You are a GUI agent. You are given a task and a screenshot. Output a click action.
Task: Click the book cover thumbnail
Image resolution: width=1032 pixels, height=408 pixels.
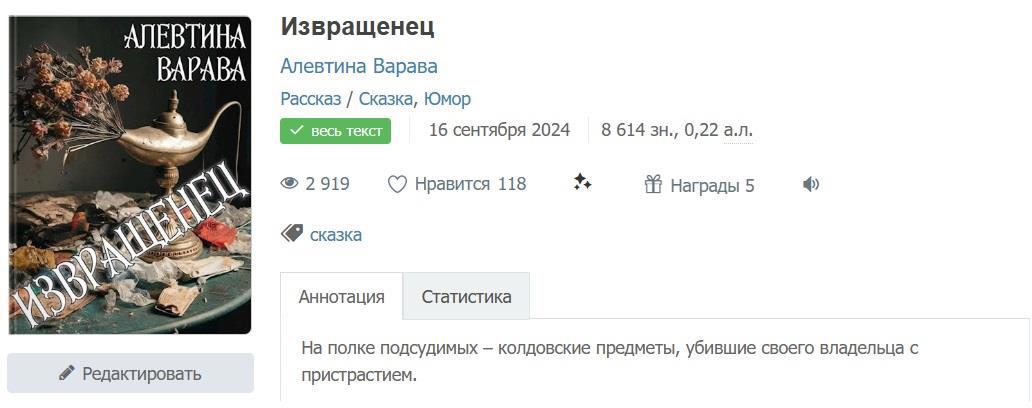[x=130, y=175]
